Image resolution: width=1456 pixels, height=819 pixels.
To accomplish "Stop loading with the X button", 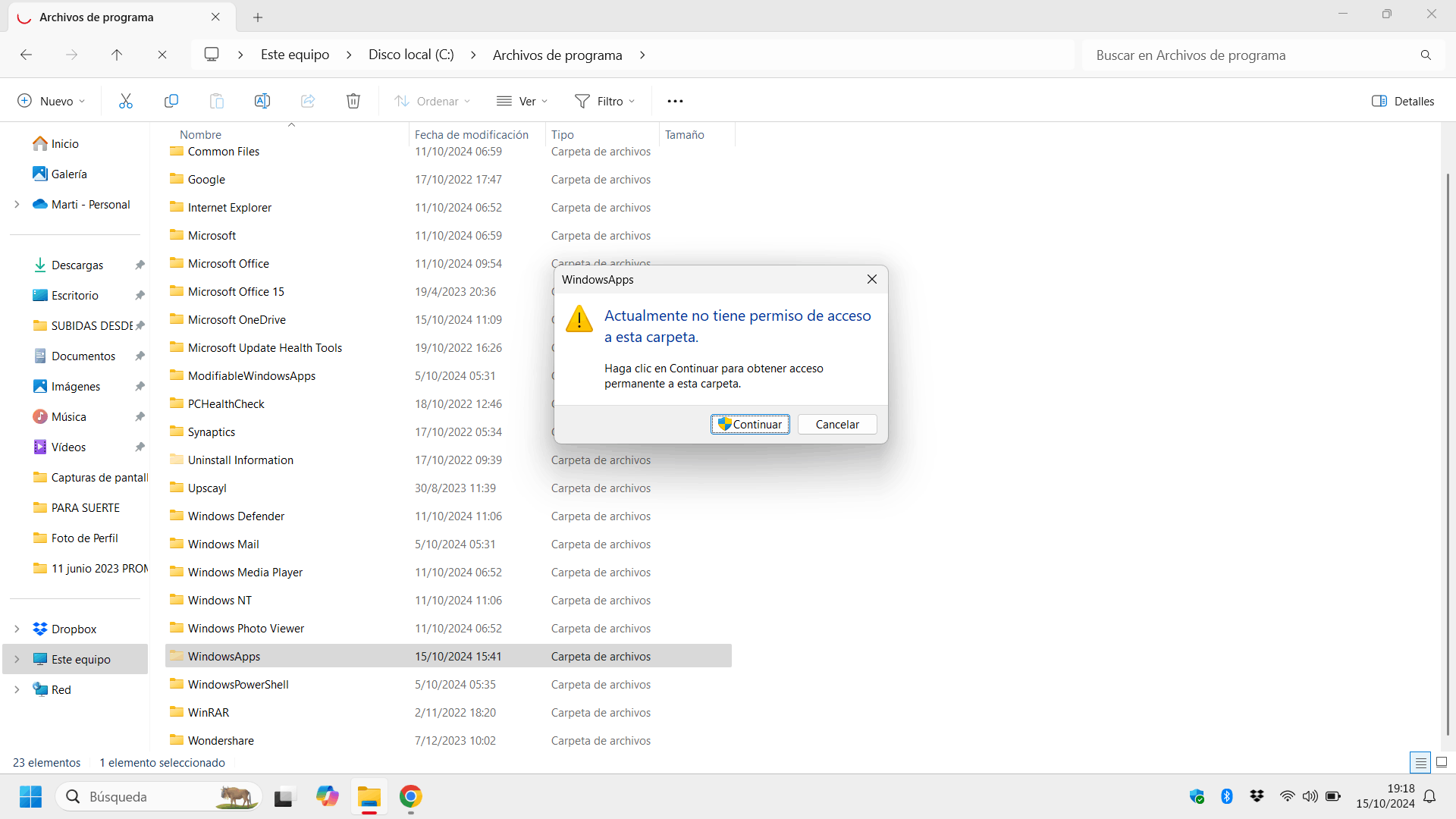I will coord(162,55).
